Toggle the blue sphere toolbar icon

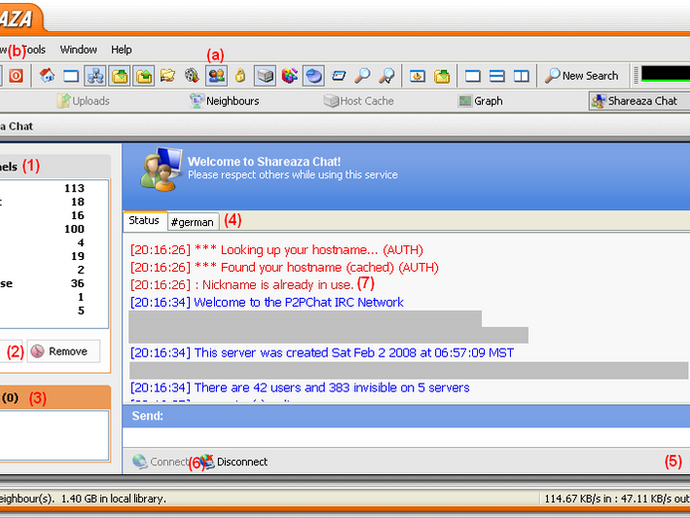pyautogui.click(x=313, y=76)
